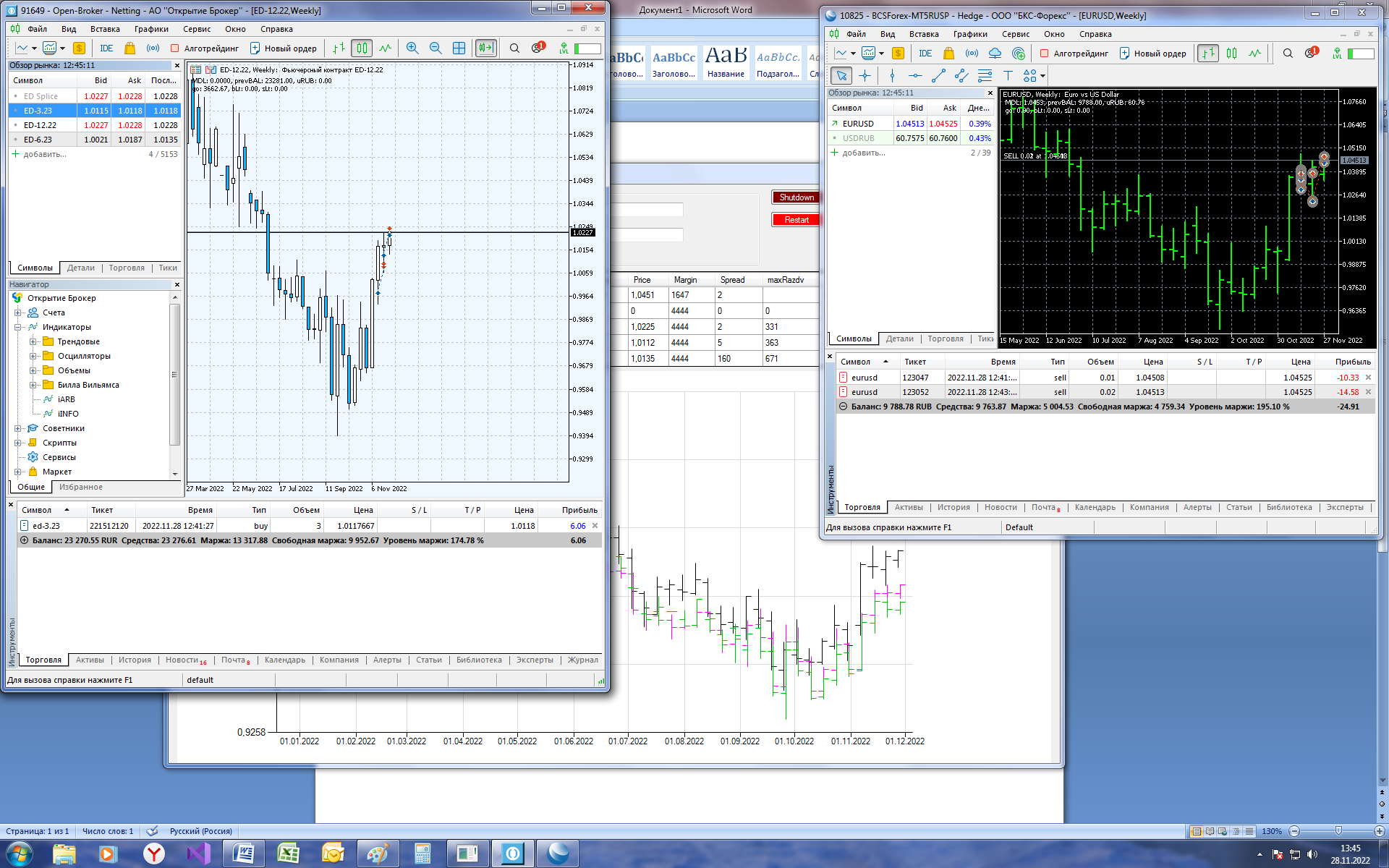This screenshot has width=1389, height=868.
Task: Select the Fibonacci lines tool
Action: pos(985,75)
